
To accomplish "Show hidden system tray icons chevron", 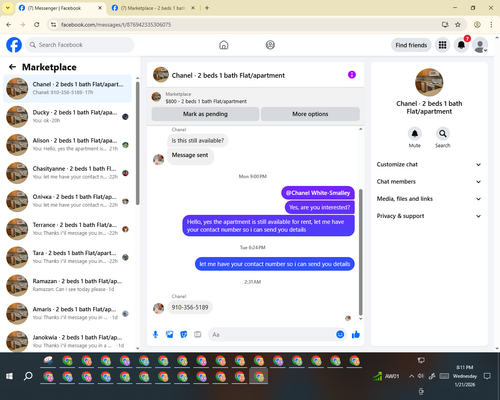I will (412, 376).
